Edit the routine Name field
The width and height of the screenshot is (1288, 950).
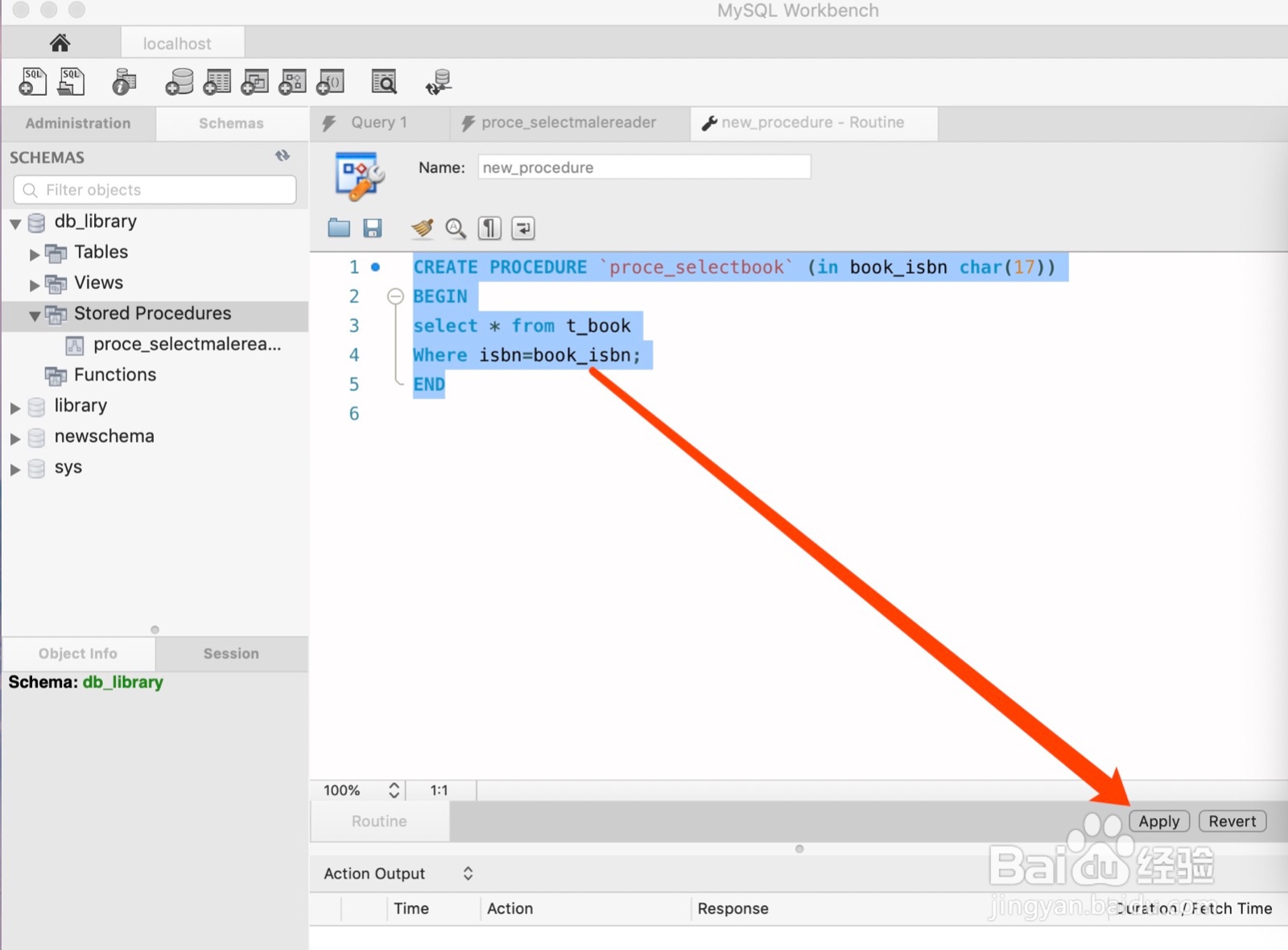[644, 167]
